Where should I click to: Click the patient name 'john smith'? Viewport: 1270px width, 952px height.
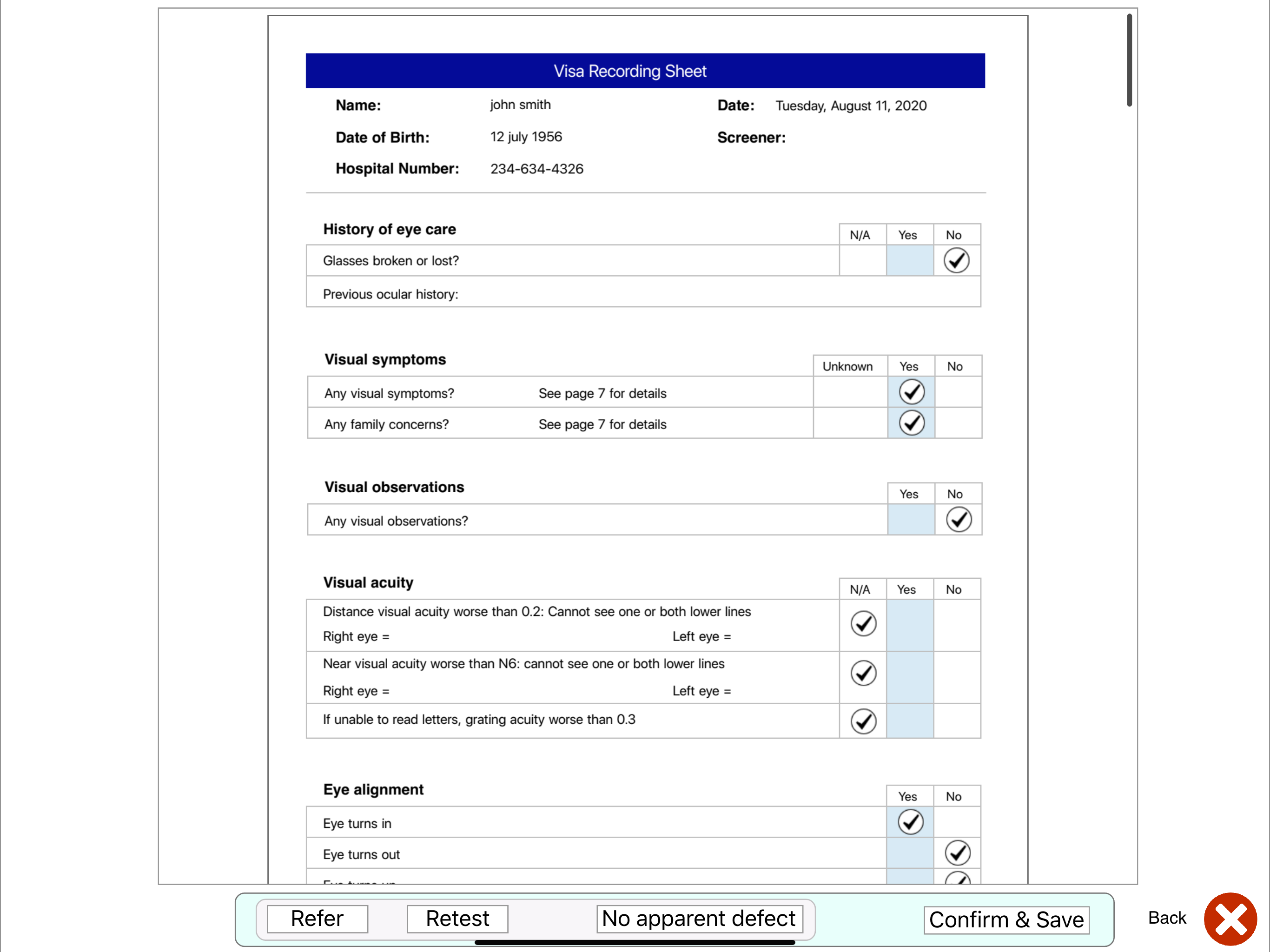pos(520,105)
